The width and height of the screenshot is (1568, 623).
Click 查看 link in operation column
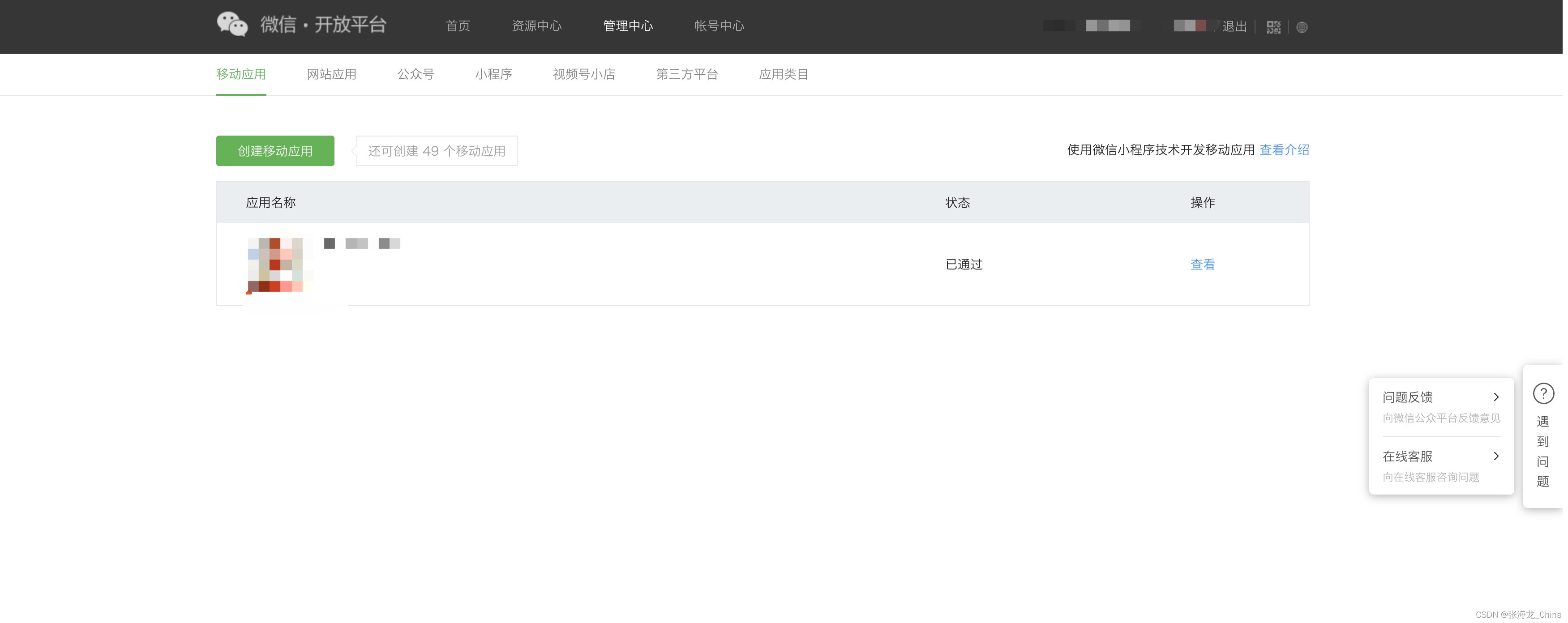(x=1202, y=265)
